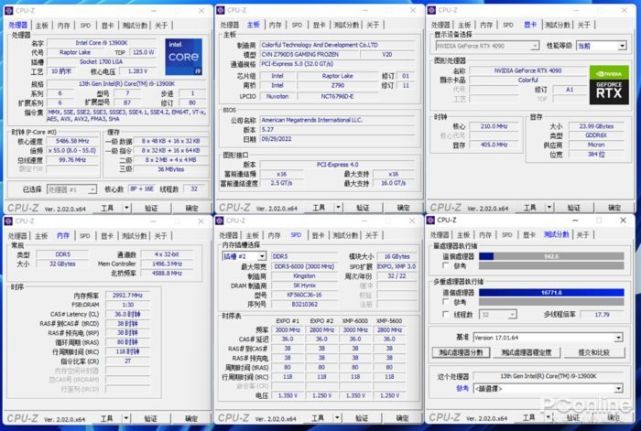Click 测试处理器稳定度 (stress CPU) button
641x431 pixels.
pos(526,352)
